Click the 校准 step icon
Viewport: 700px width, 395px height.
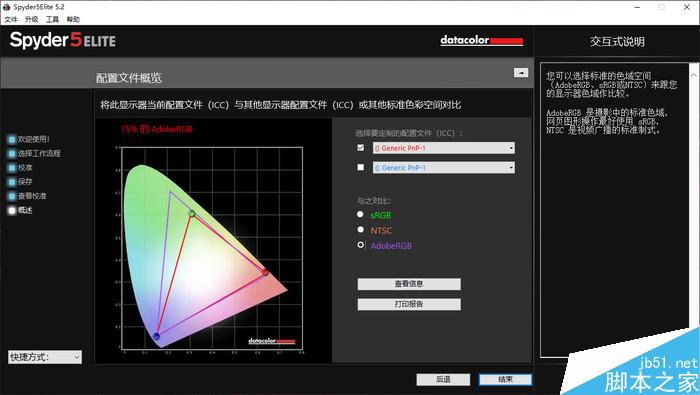click(12, 168)
